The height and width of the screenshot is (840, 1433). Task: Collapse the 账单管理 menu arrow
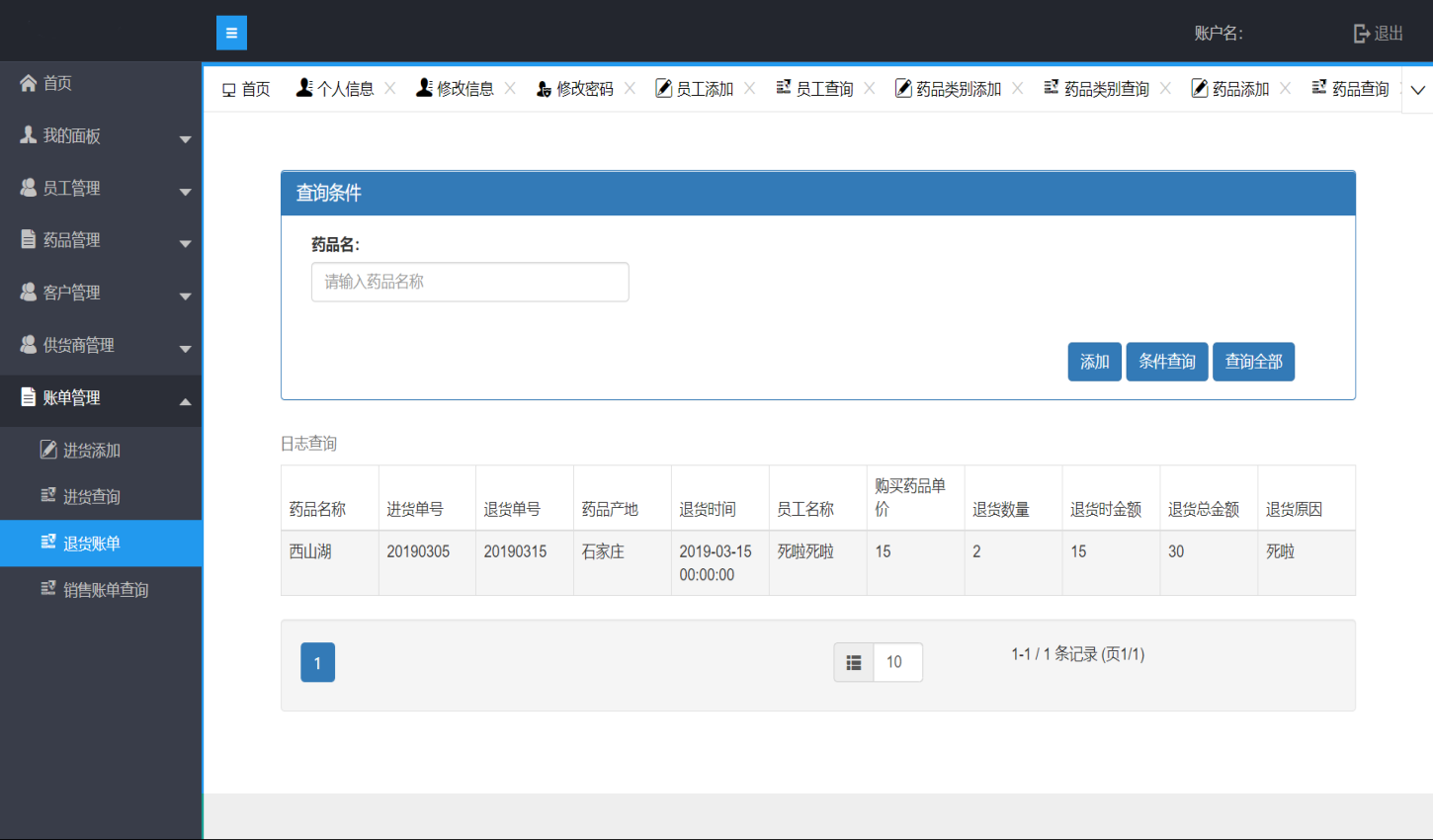[x=185, y=401]
